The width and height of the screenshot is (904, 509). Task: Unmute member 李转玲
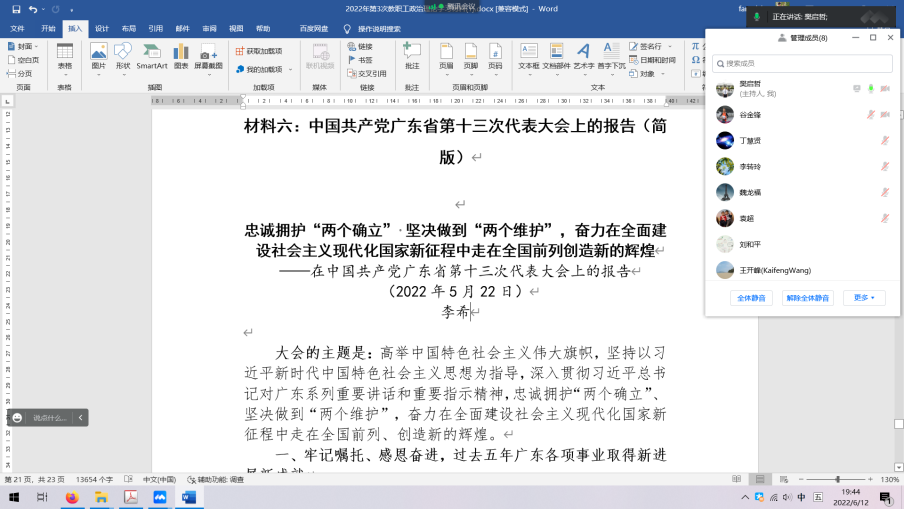[x=885, y=167]
